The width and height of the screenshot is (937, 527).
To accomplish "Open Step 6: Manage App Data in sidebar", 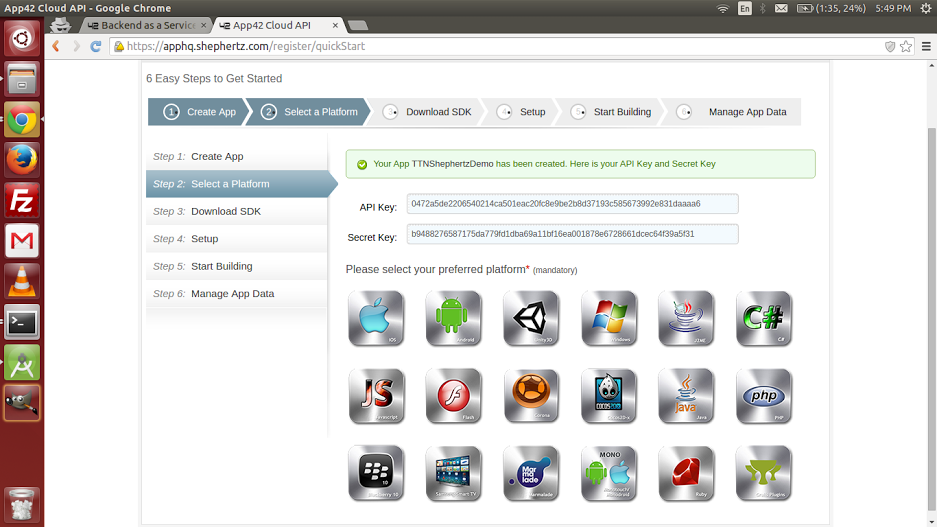I will (x=237, y=294).
